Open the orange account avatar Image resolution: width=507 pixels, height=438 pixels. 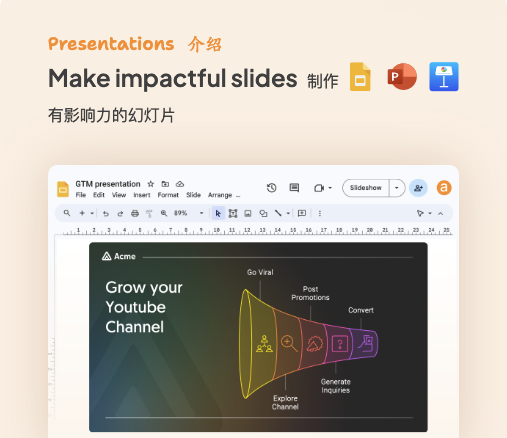(x=444, y=188)
